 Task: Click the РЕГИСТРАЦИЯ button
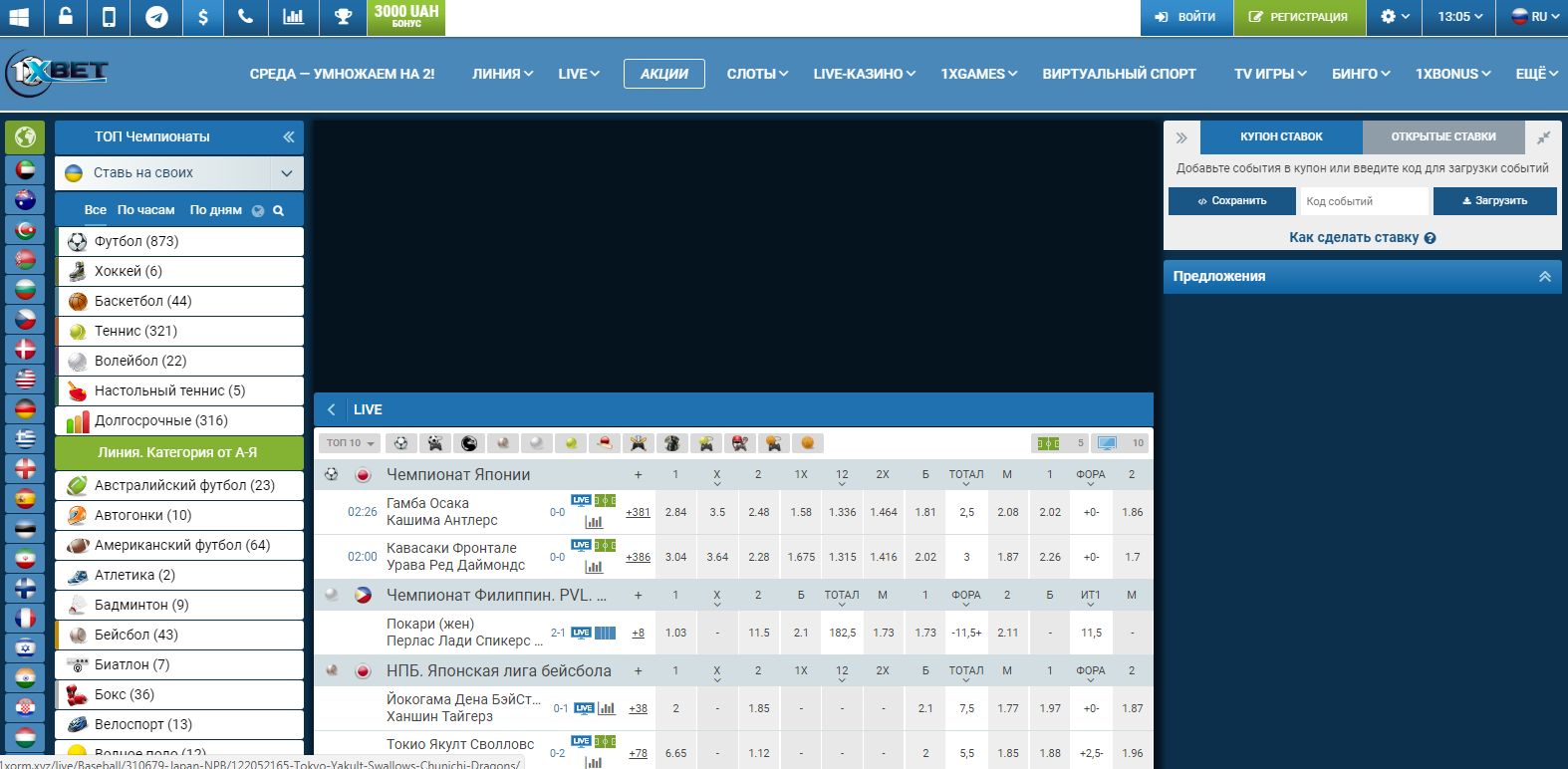pyautogui.click(x=1298, y=17)
